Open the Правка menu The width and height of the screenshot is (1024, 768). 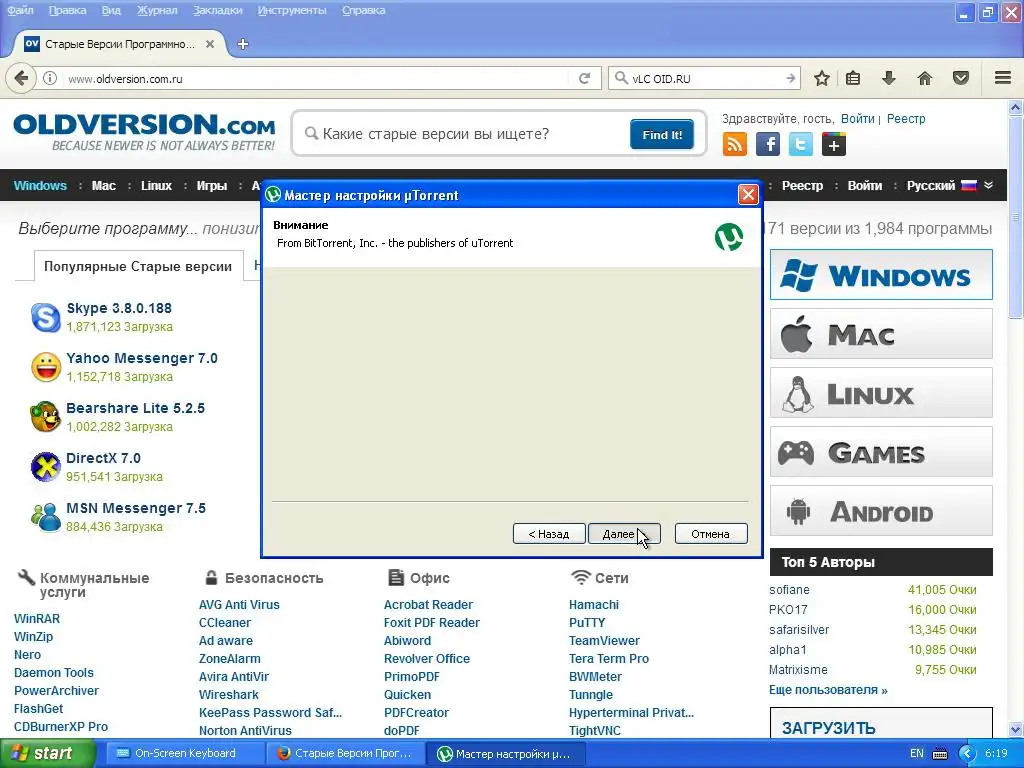[67, 10]
